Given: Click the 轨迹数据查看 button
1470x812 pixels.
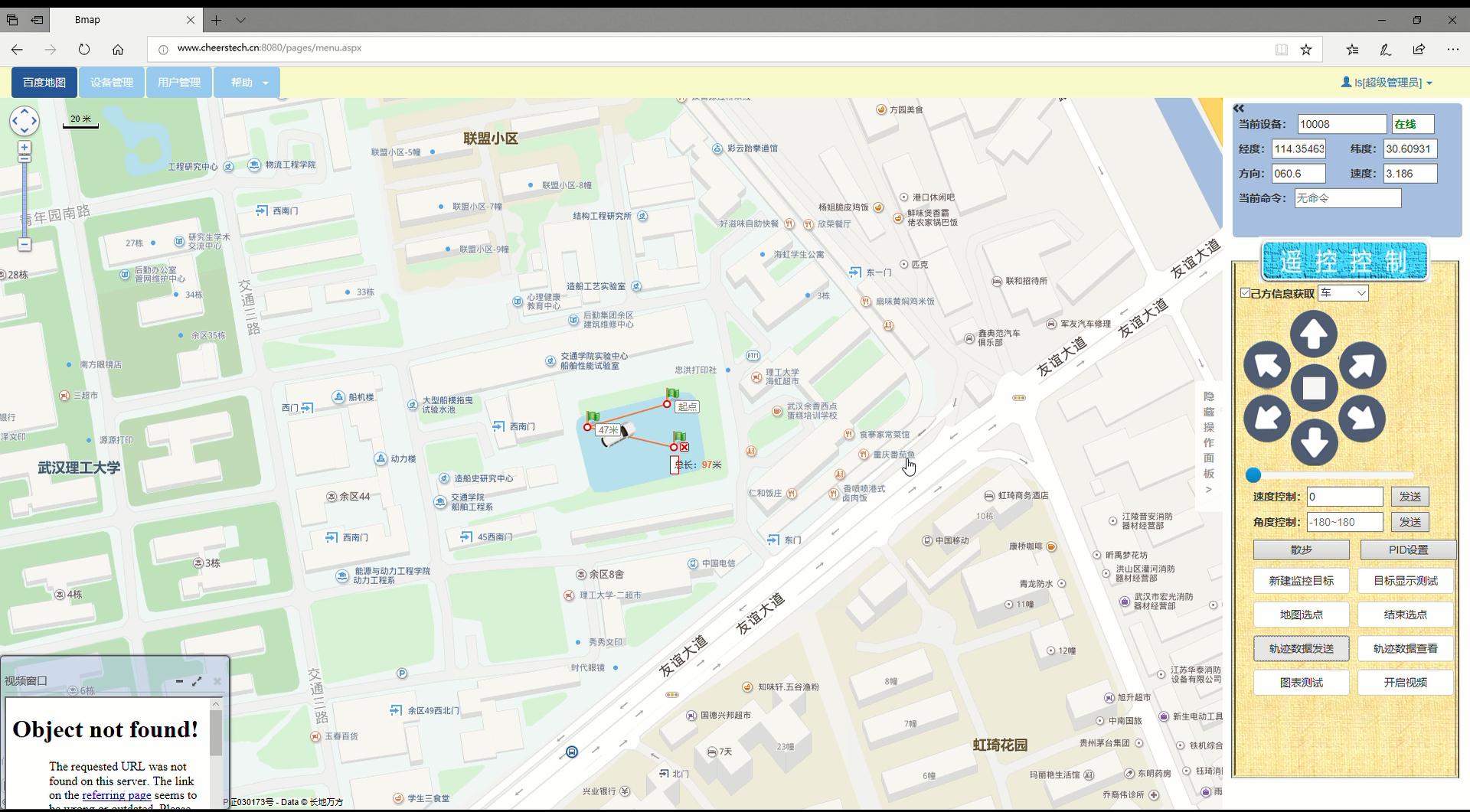Looking at the screenshot, I should point(1405,648).
